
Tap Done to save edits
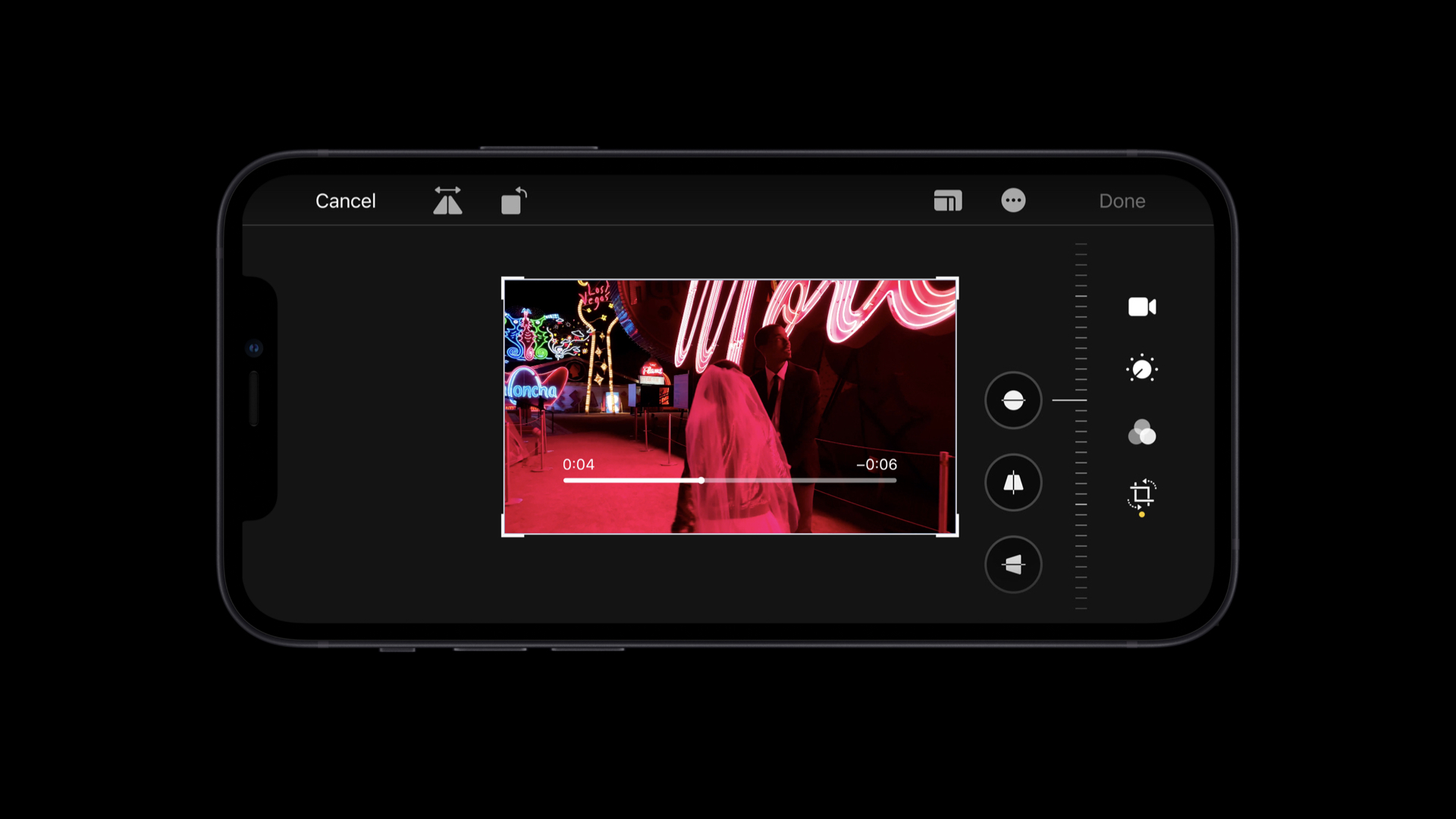[x=1122, y=201]
